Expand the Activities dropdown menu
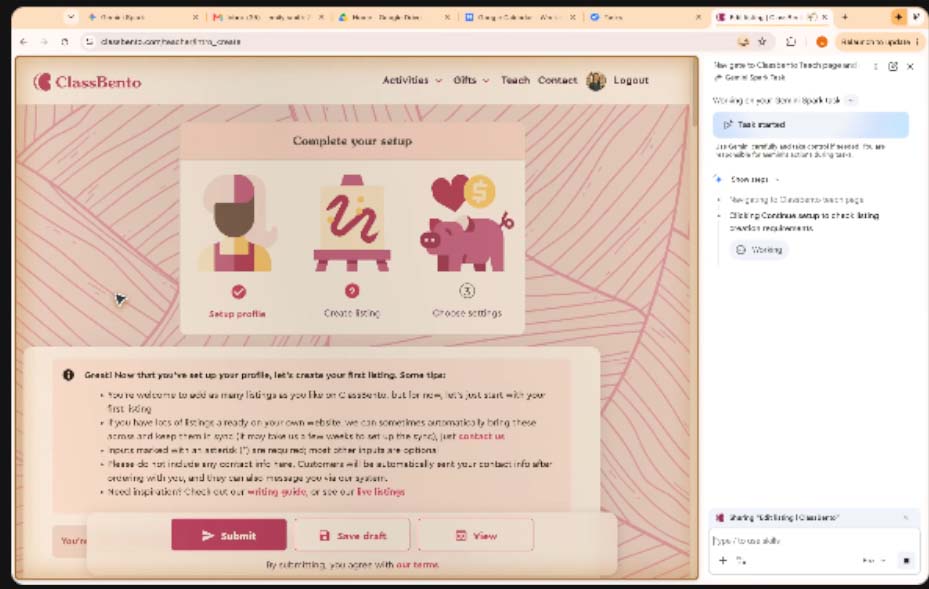The height and width of the screenshot is (589, 929). point(412,80)
